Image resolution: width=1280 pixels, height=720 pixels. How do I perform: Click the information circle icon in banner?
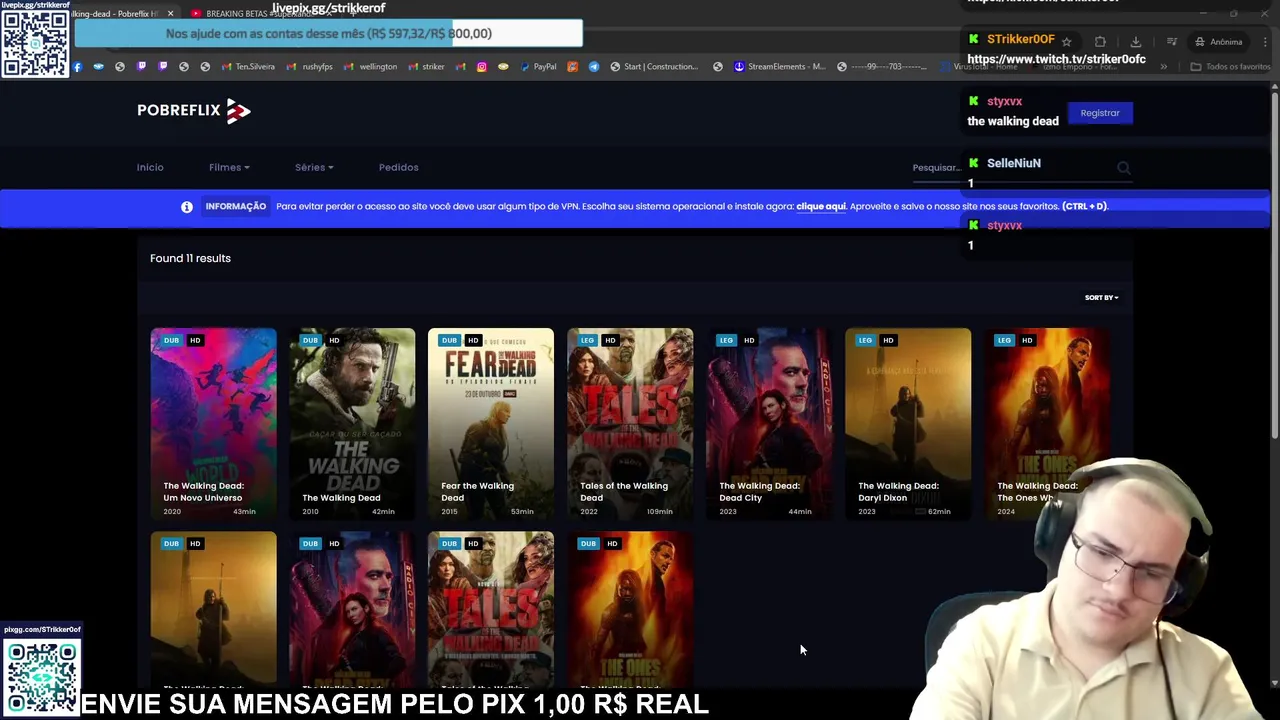pyautogui.click(x=186, y=207)
